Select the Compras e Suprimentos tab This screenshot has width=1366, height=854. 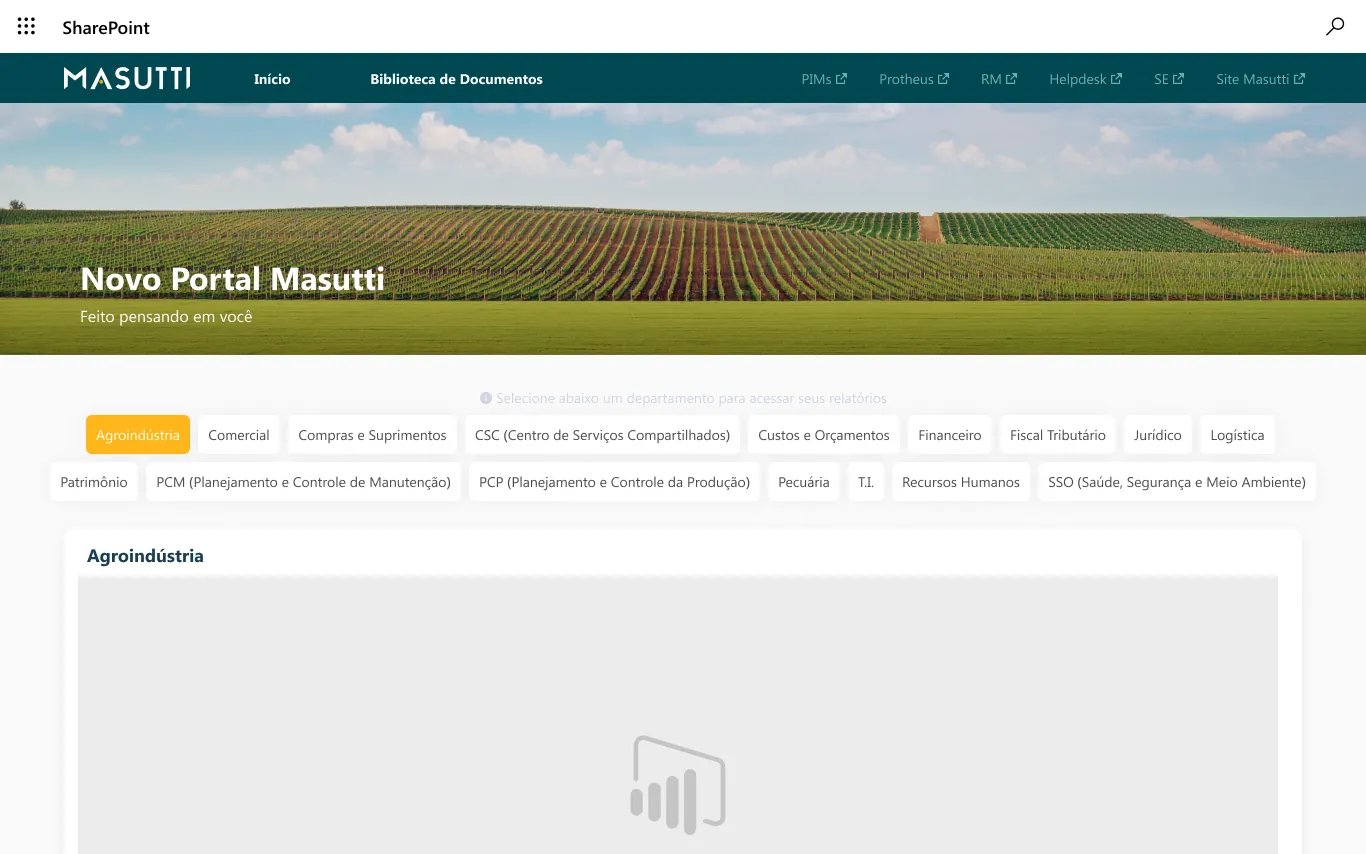click(372, 435)
